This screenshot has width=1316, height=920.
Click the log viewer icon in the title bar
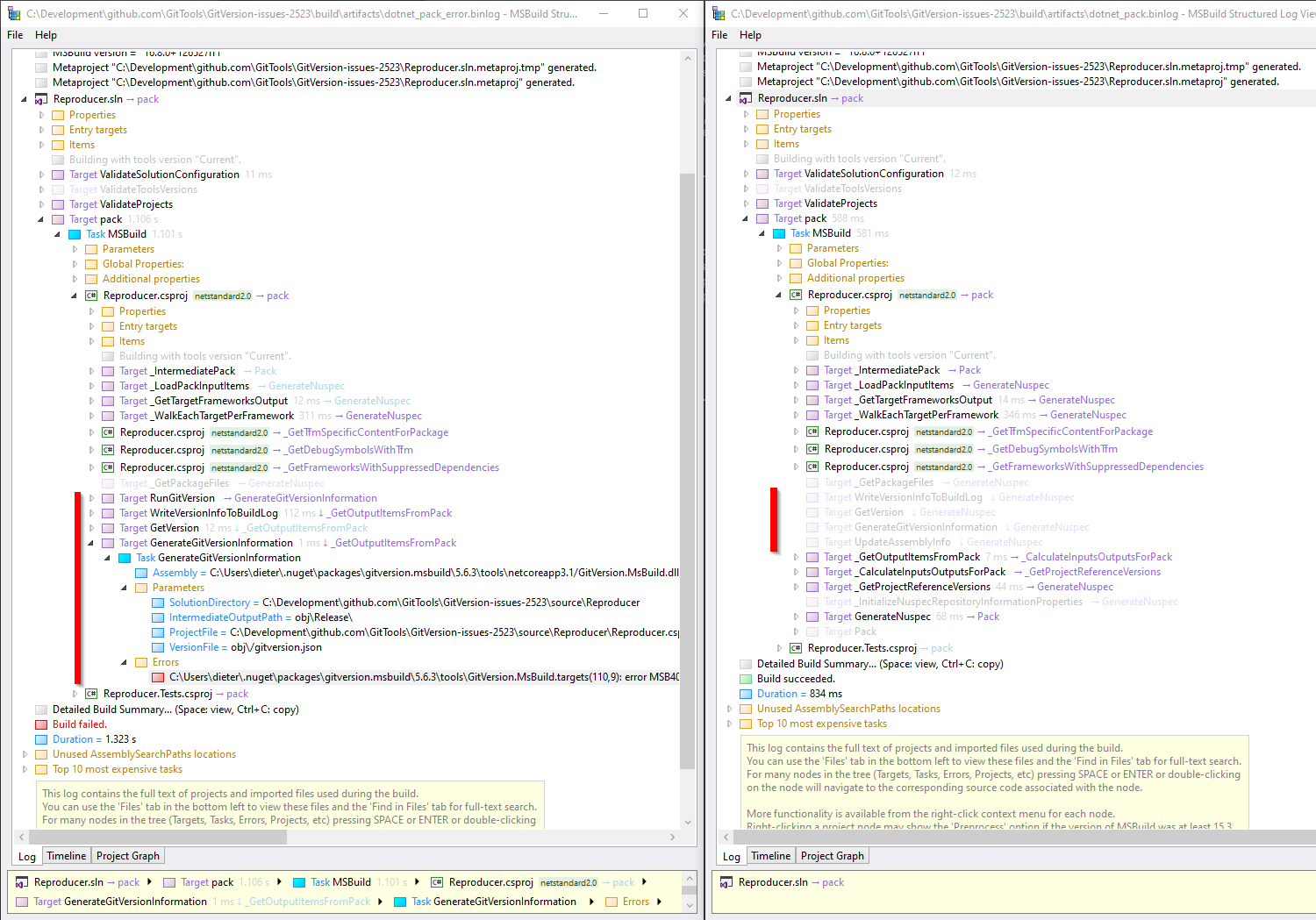click(15, 14)
